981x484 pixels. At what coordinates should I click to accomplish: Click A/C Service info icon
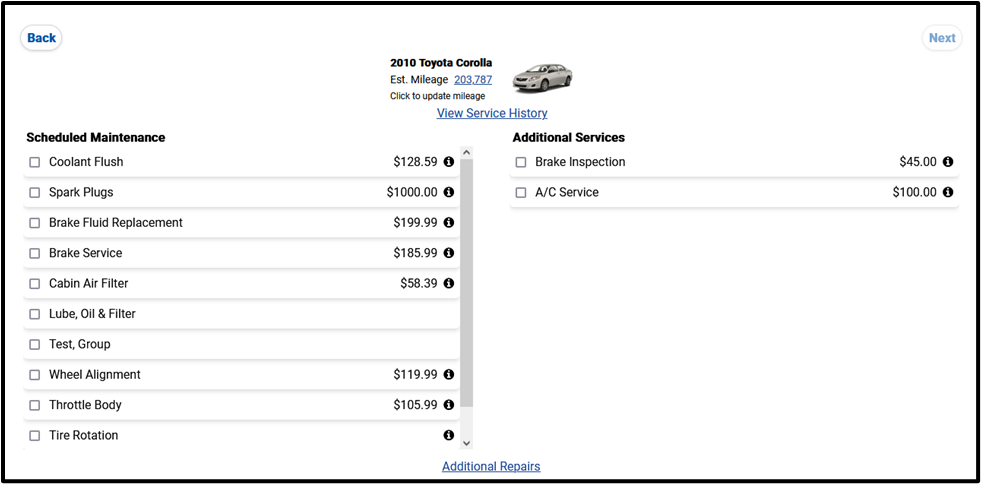pyautogui.click(x=948, y=192)
